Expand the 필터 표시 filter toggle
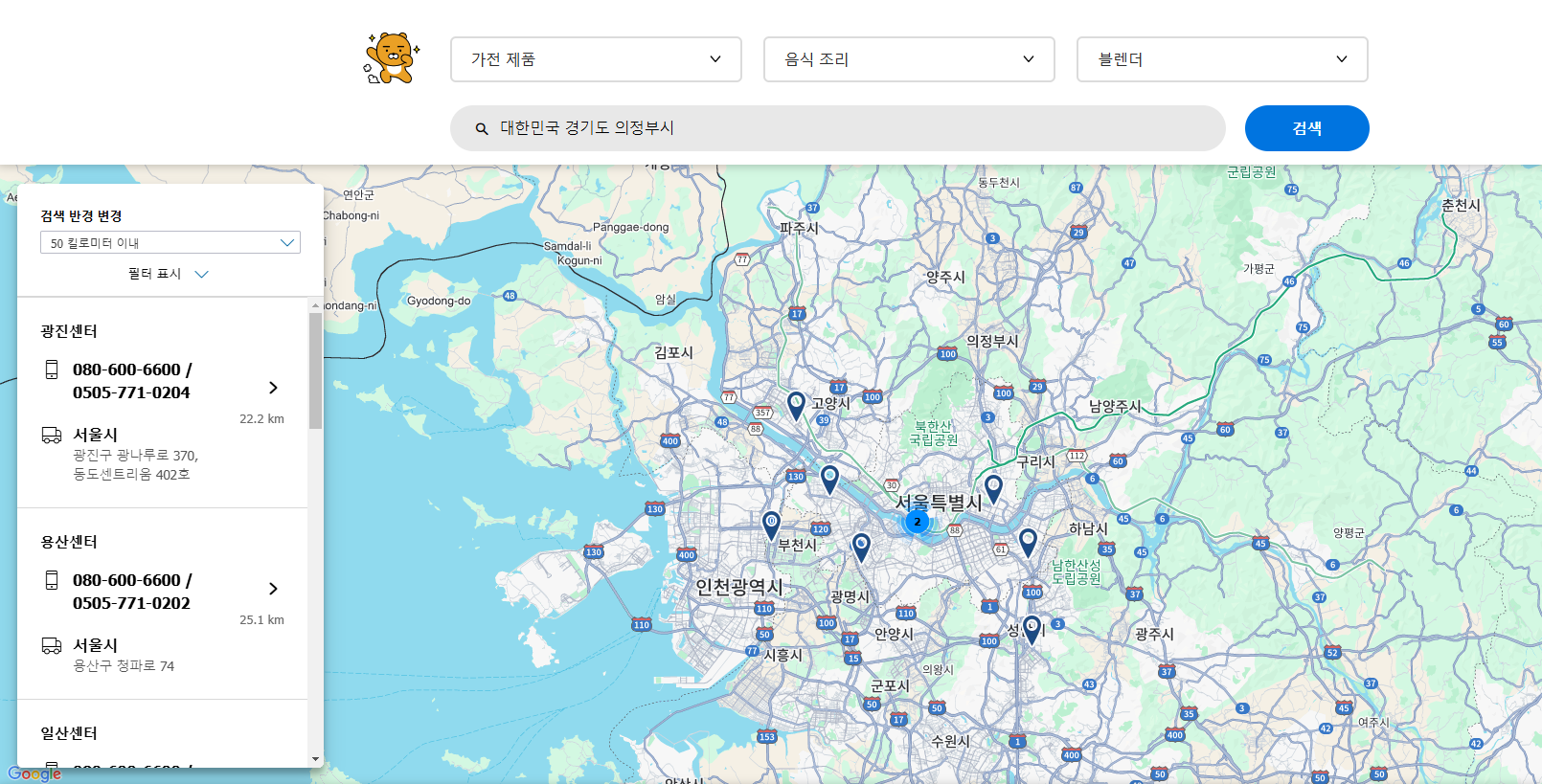Screen dimensions: 1542x784 (169, 274)
